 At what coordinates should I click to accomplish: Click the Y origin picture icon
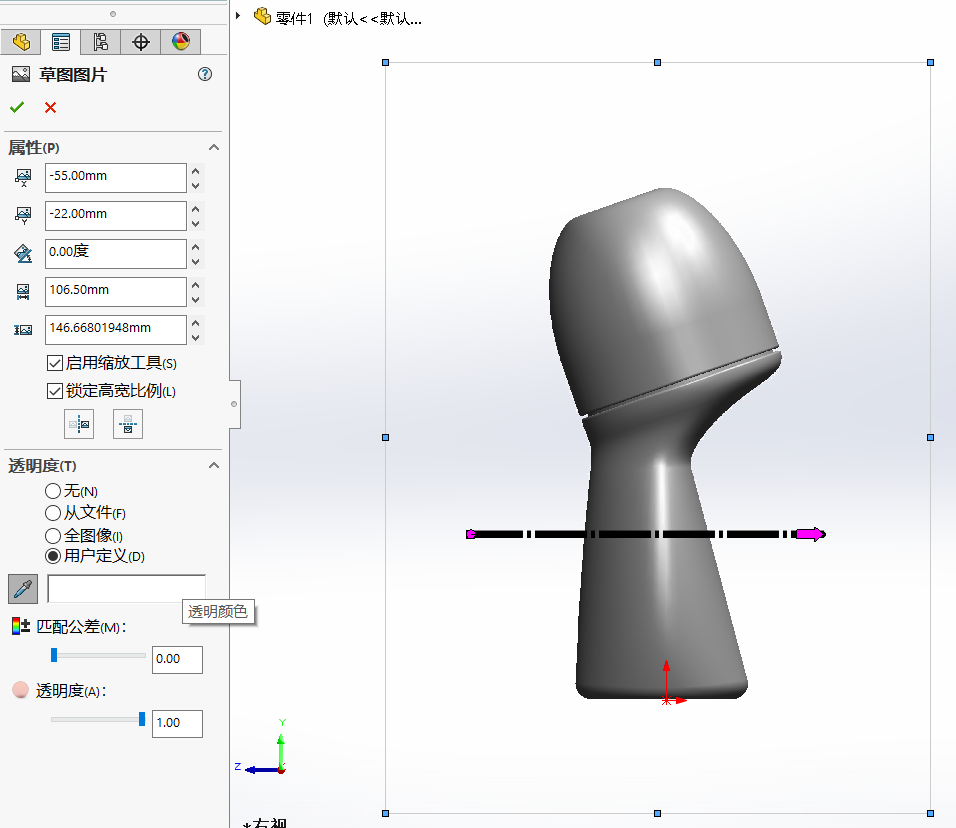point(23,216)
